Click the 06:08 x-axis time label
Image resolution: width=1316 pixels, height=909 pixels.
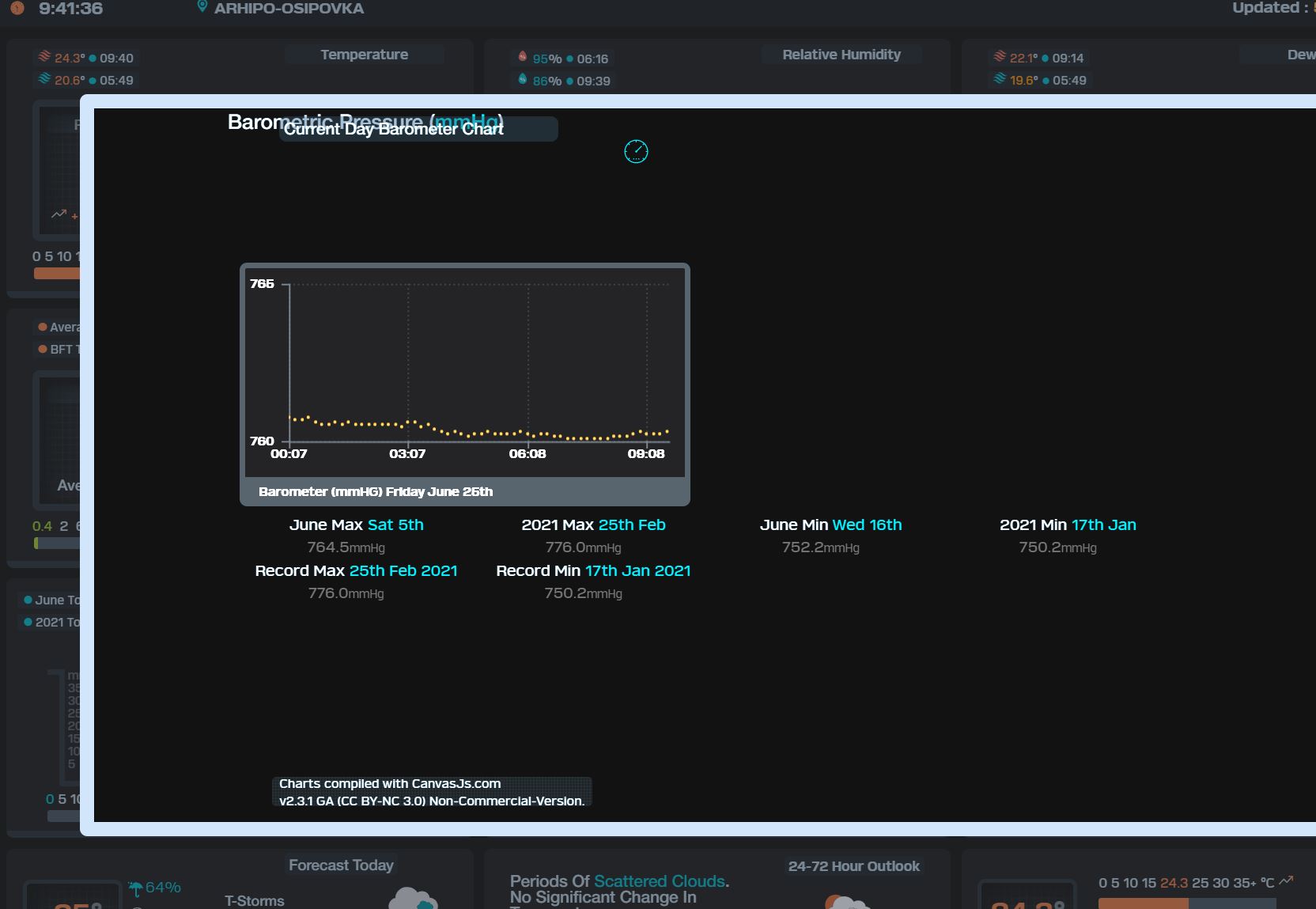[x=528, y=453]
